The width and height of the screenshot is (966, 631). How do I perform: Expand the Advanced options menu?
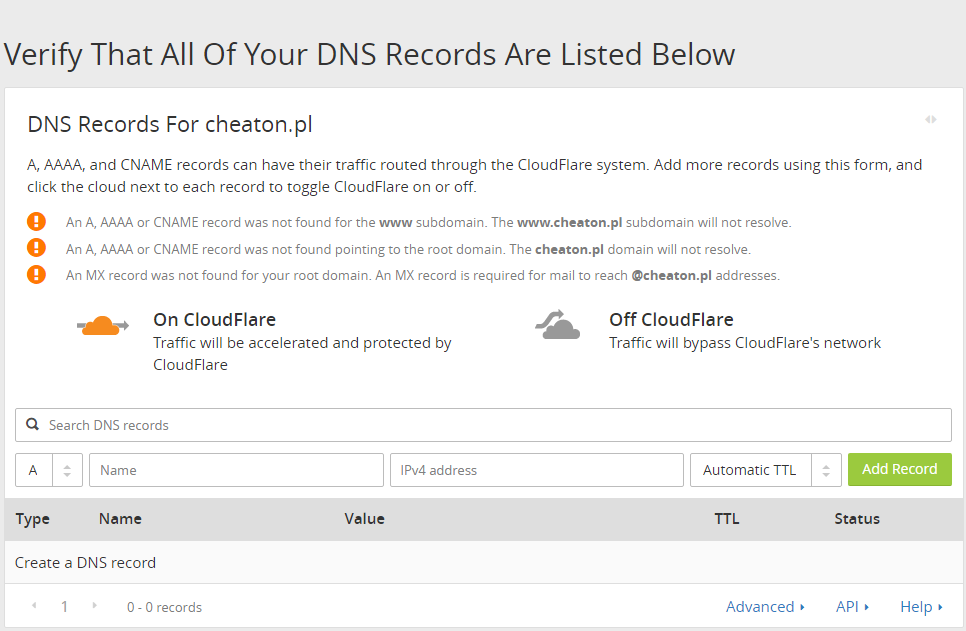click(765, 607)
